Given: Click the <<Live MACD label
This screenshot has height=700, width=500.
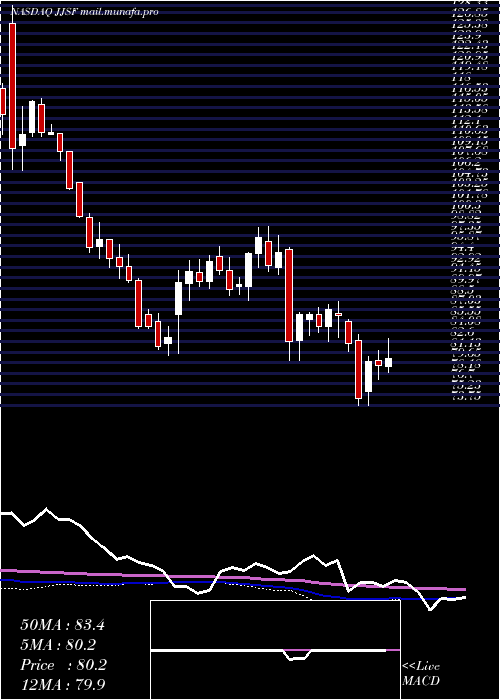Looking at the screenshot, I should pyautogui.click(x=421, y=674).
